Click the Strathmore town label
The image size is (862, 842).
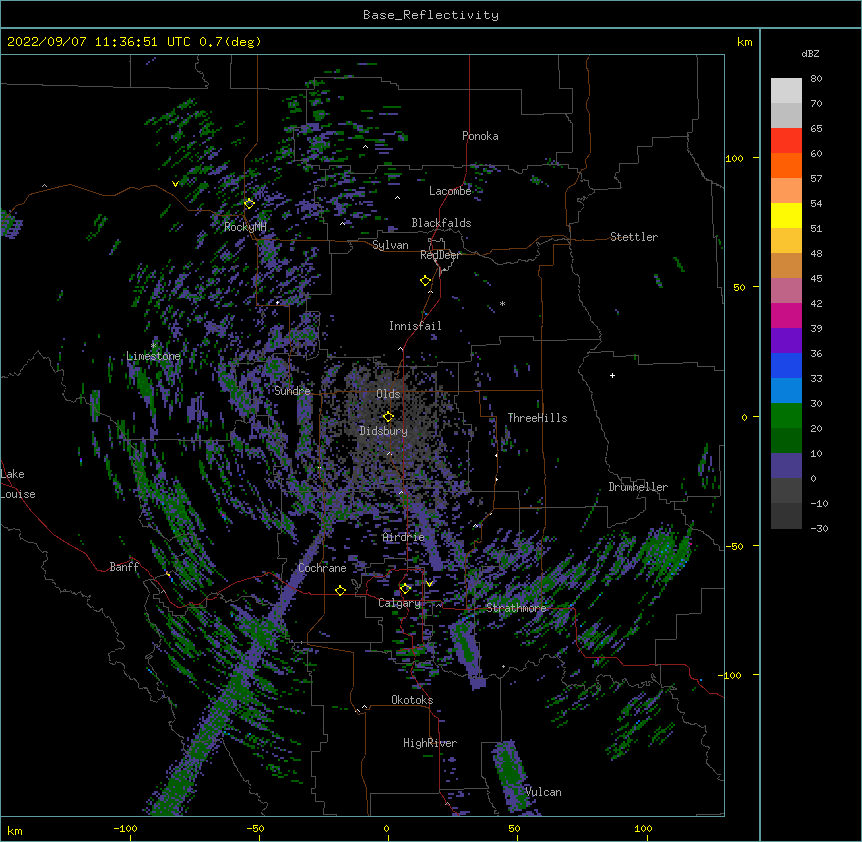(516, 608)
